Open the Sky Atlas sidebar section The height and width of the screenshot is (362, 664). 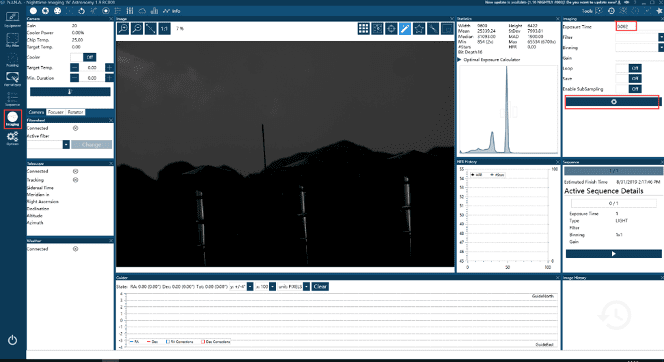(x=12, y=39)
